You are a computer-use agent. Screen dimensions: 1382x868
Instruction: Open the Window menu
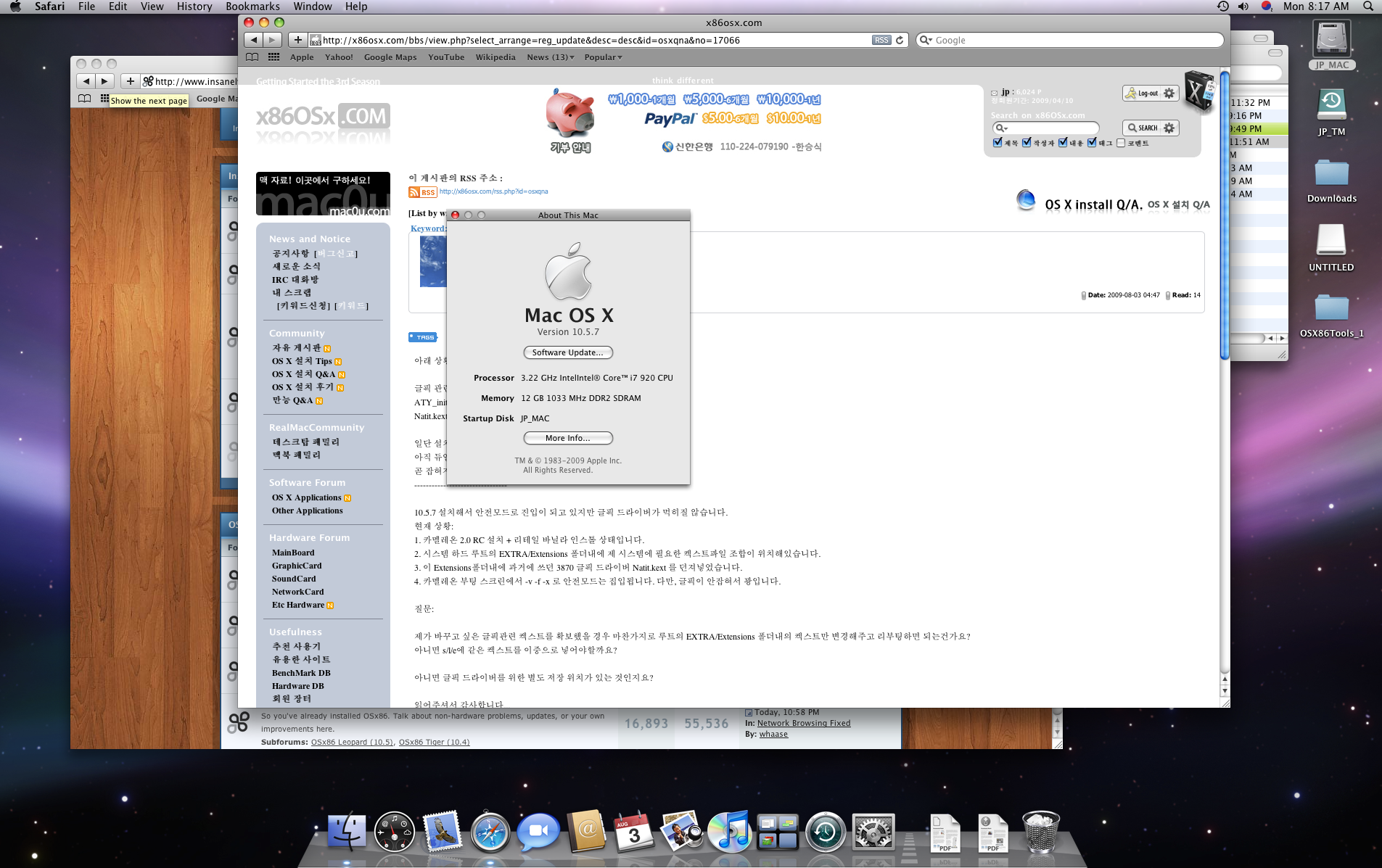pyautogui.click(x=313, y=7)
